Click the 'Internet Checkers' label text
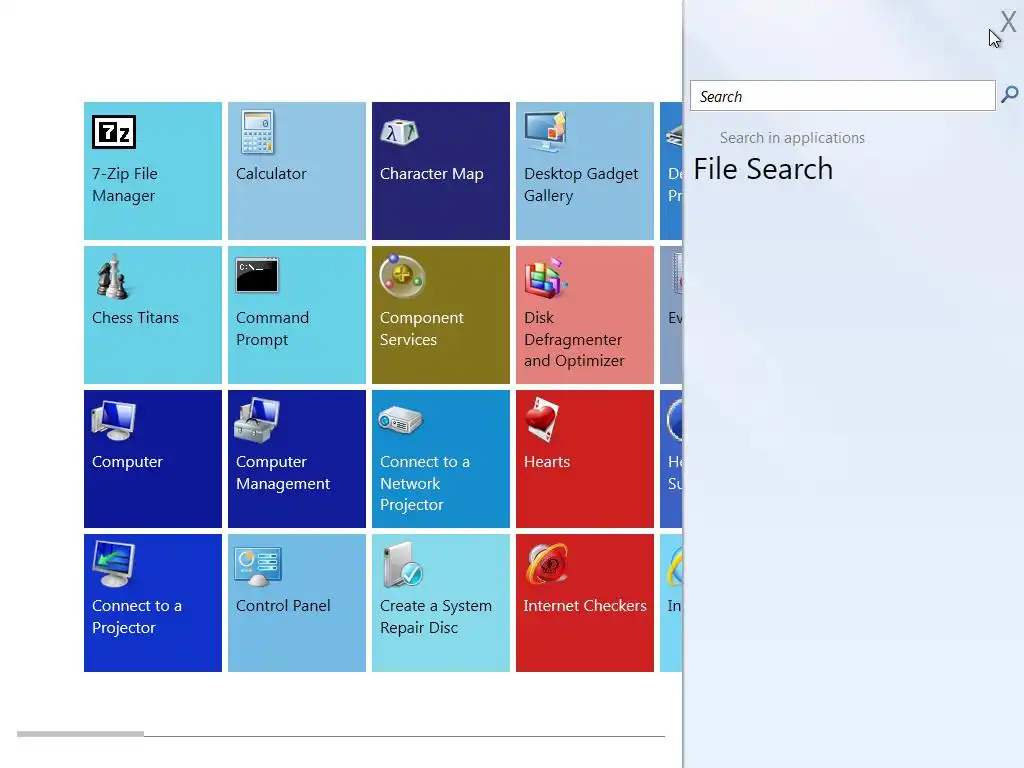 [x=584, y=606]
